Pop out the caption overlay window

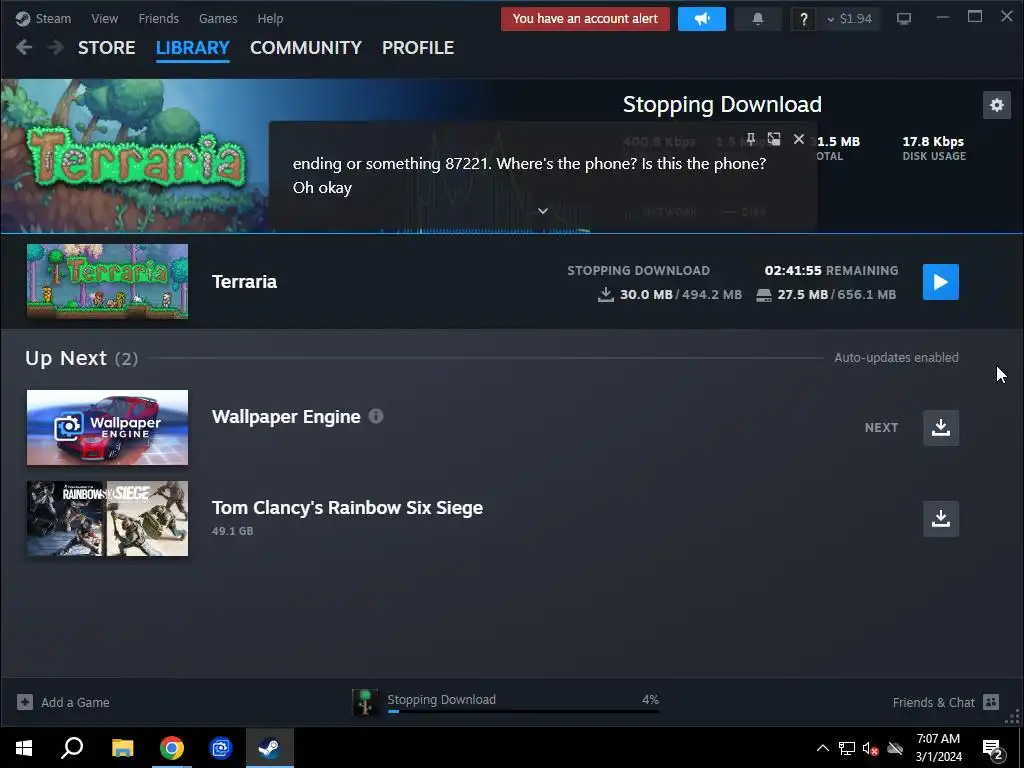coord(774,139)
